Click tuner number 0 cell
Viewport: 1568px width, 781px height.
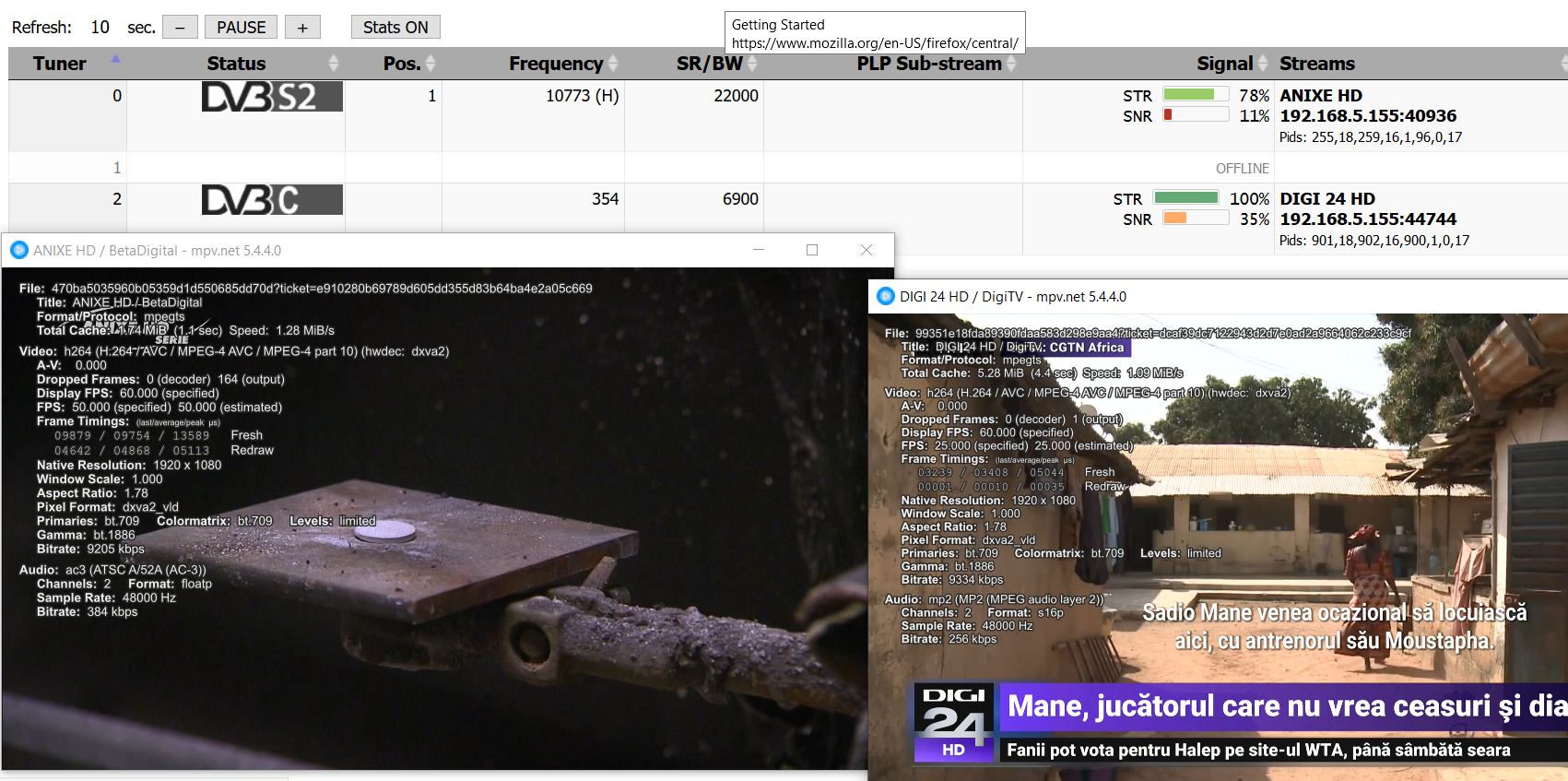[117, 96]
